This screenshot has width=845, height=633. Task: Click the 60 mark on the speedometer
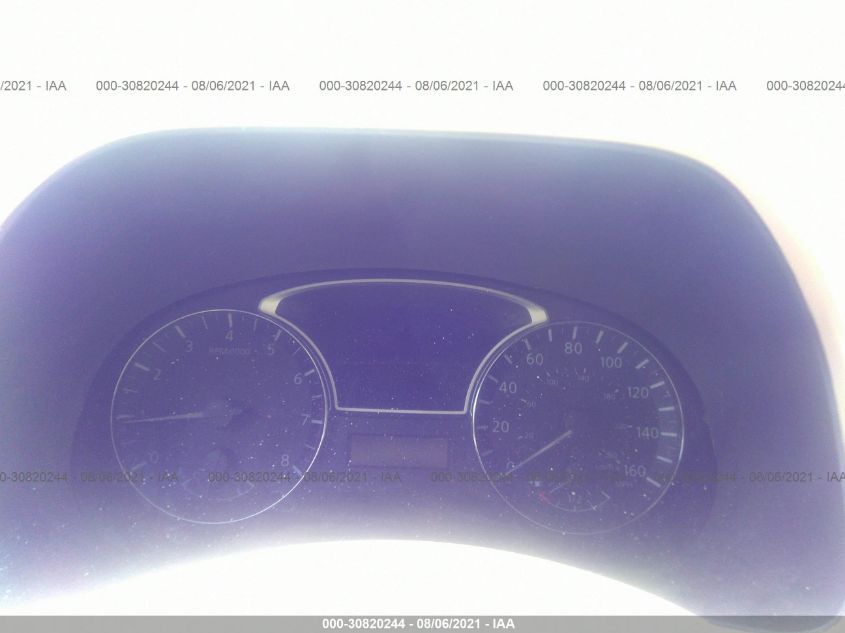point(535,359)
